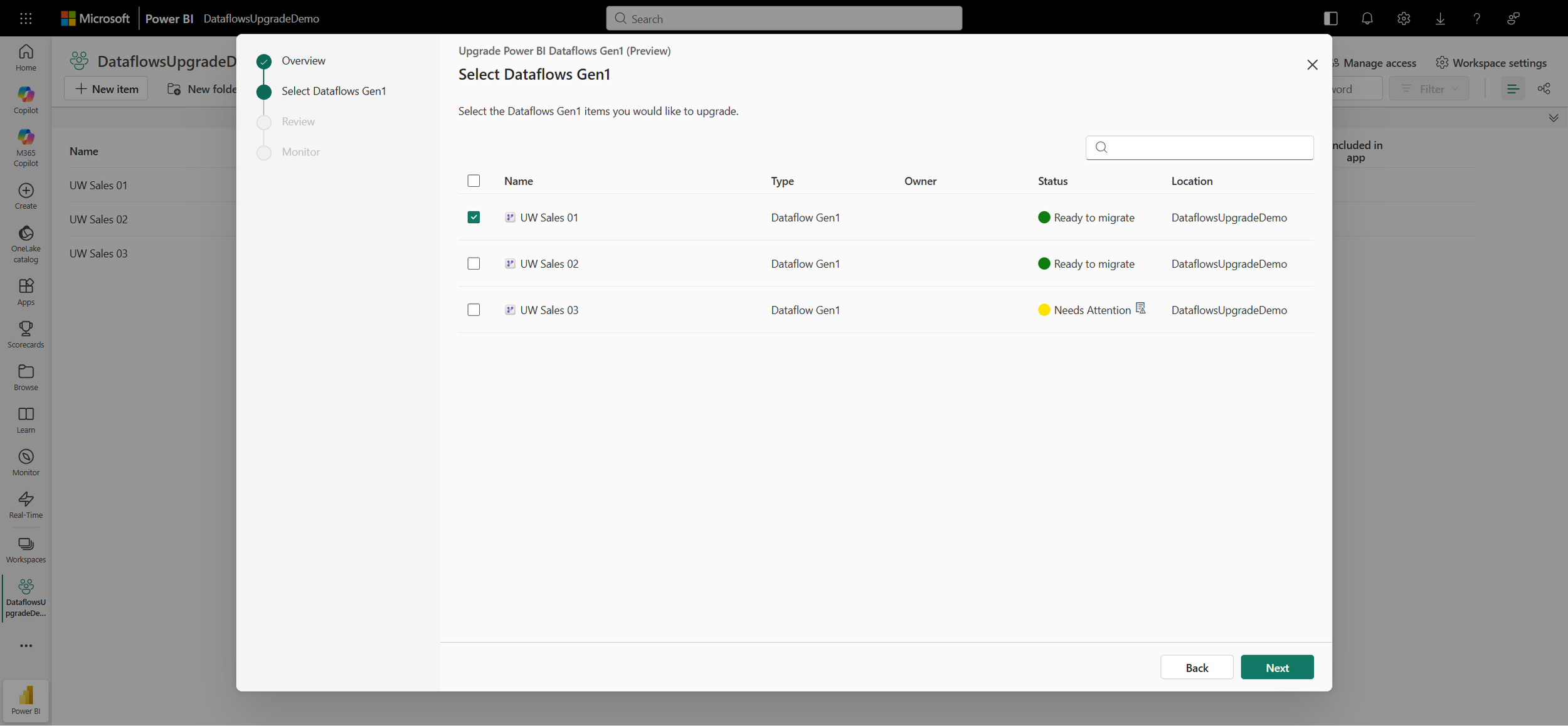Open Copilot from the sidebar
This screenshot has width=1568, height=726.
[x=26, y=100]
